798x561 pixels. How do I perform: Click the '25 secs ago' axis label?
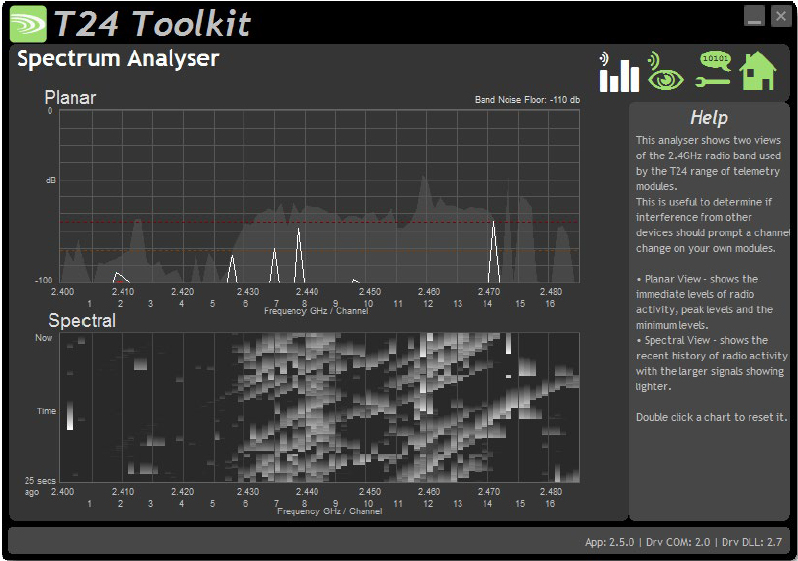point(40,486)
